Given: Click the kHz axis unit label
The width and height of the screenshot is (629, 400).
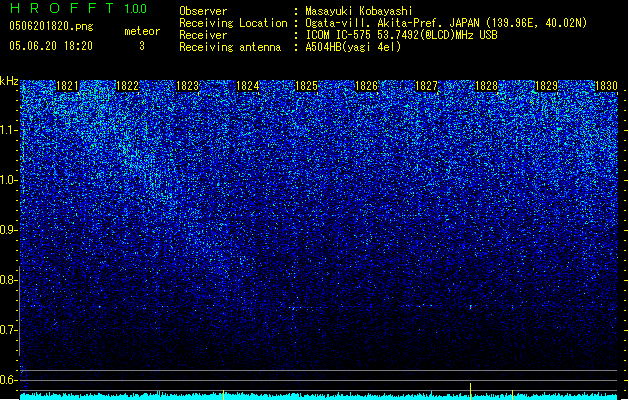Looking at the screenshot, I should pyautogui.click(x=9, y=81).
